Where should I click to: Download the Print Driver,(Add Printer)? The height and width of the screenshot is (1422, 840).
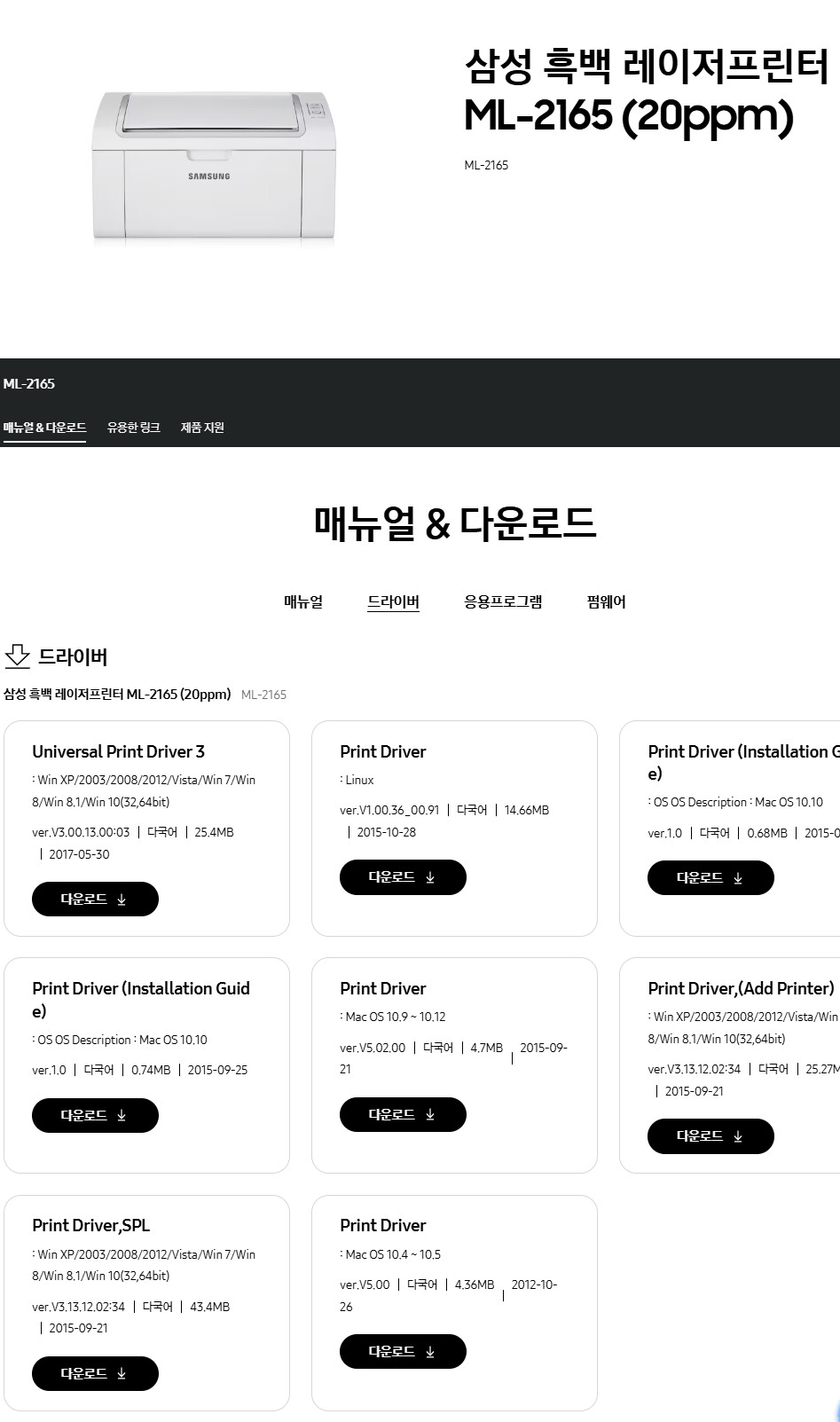tap(710, 1136)
